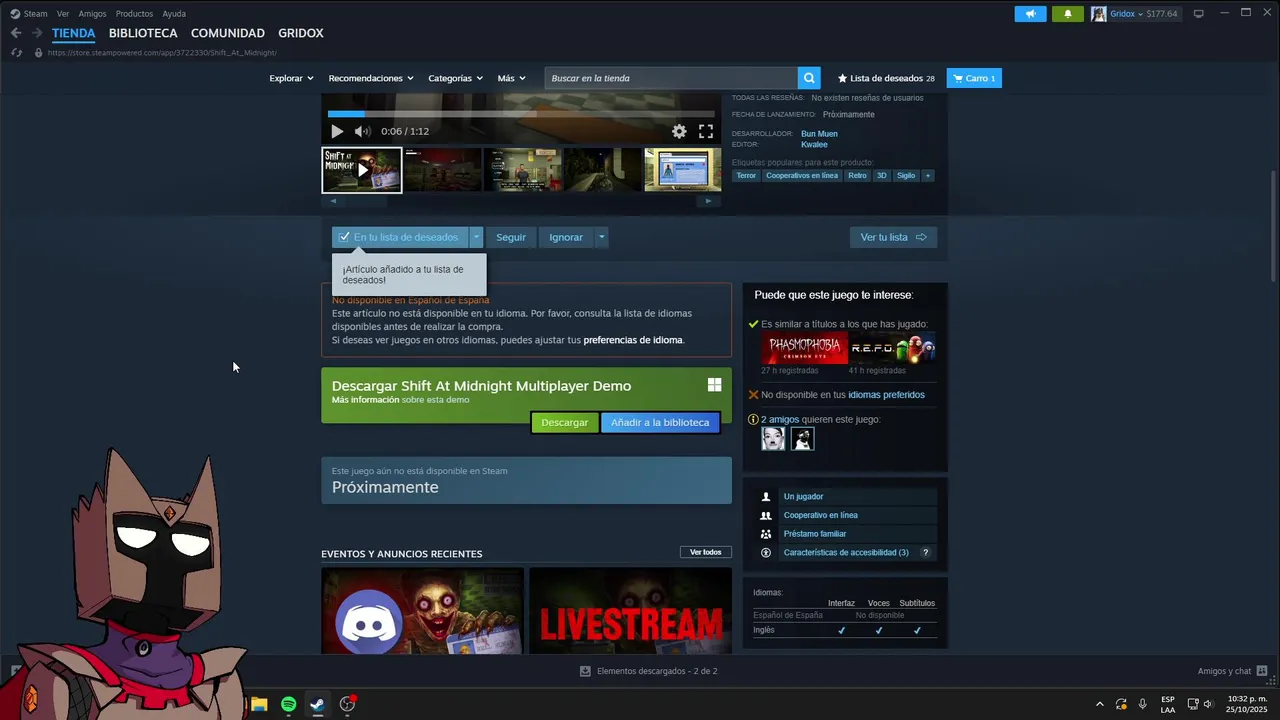1280x720 pixels.
Task: Open Steam announcements megaphone button
Action: coord(1030,14)
